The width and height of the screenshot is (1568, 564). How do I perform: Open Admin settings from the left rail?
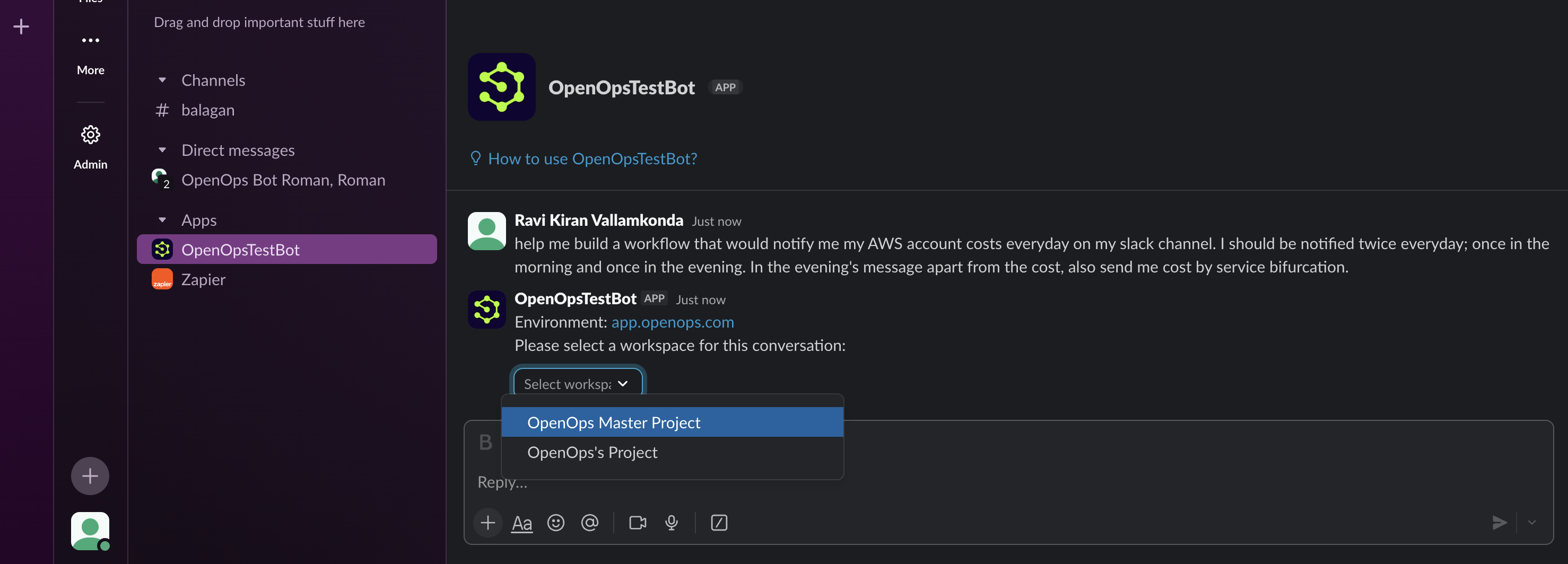pyautogui.click(x=90, y=135)
